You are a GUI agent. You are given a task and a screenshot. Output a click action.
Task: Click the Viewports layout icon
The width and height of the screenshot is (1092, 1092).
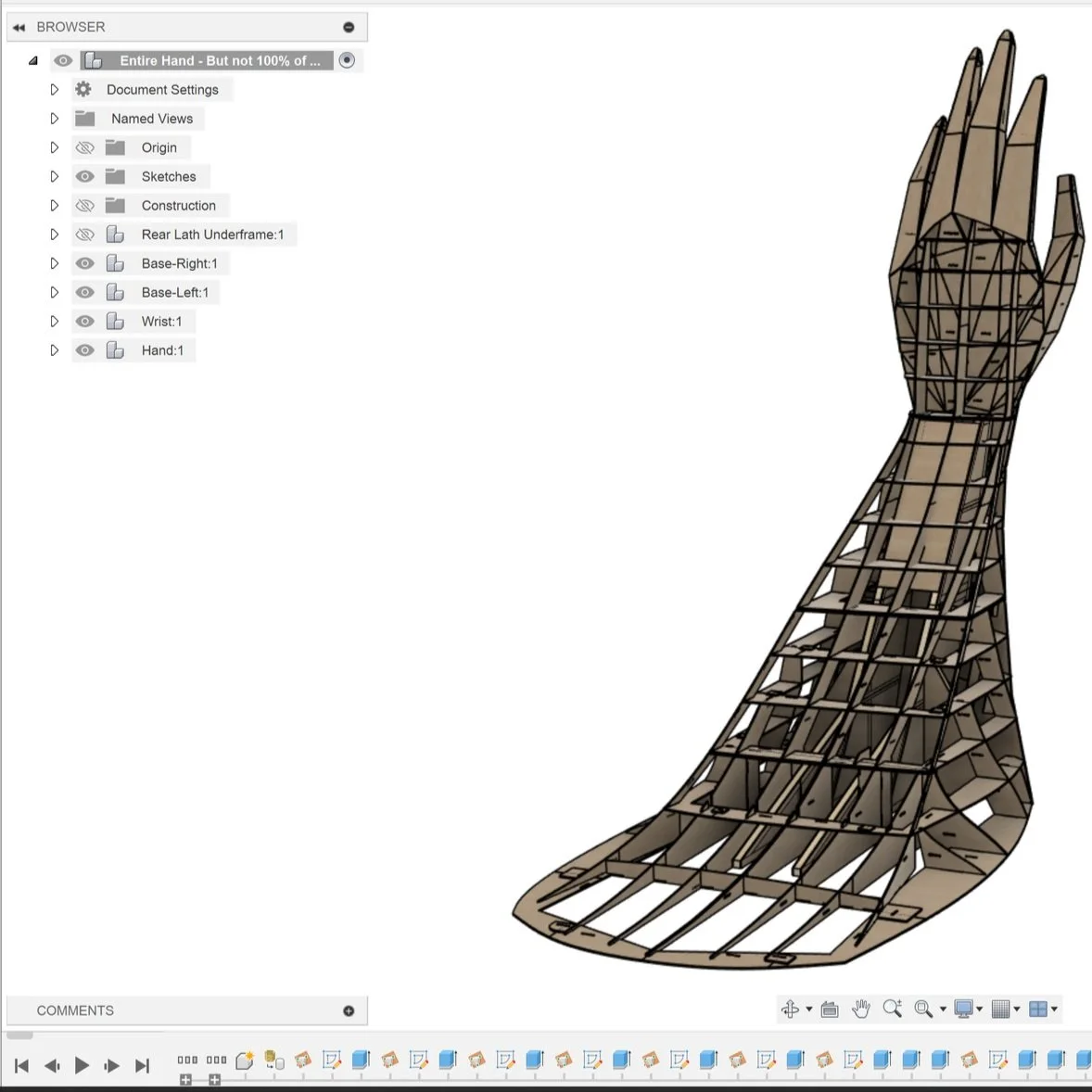point(1038,1009)
